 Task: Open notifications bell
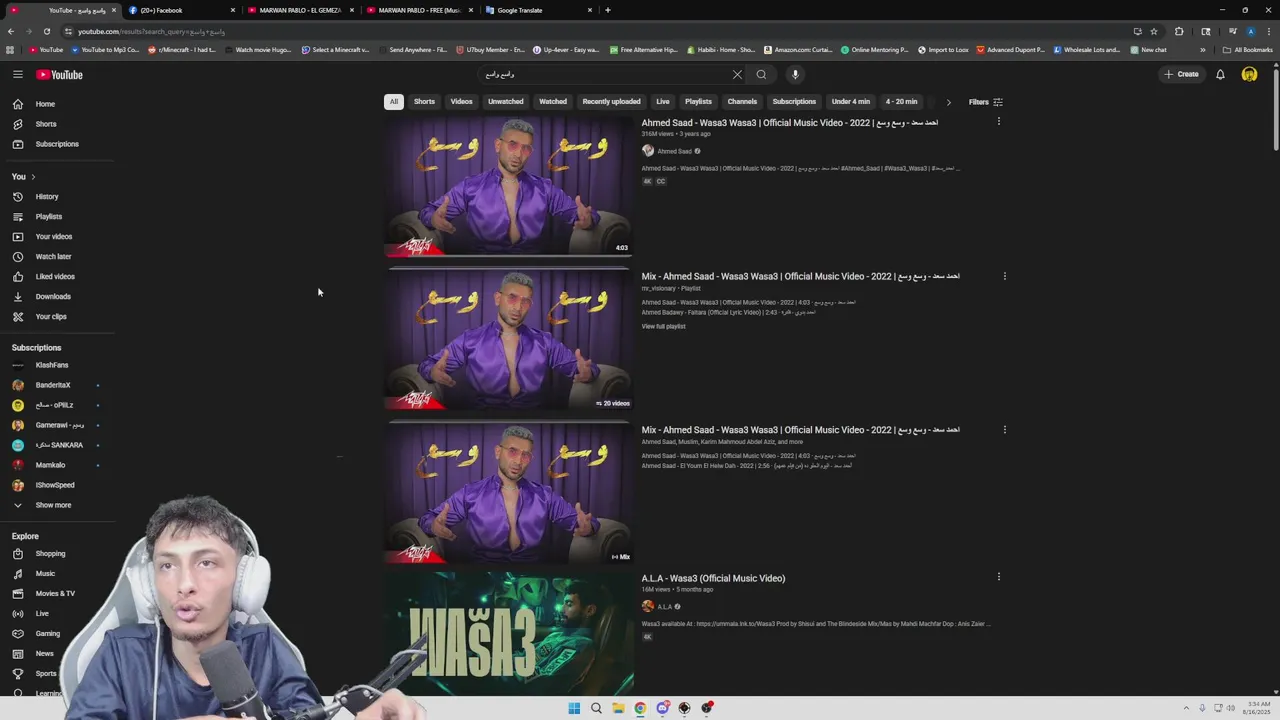pos(1220,74)
